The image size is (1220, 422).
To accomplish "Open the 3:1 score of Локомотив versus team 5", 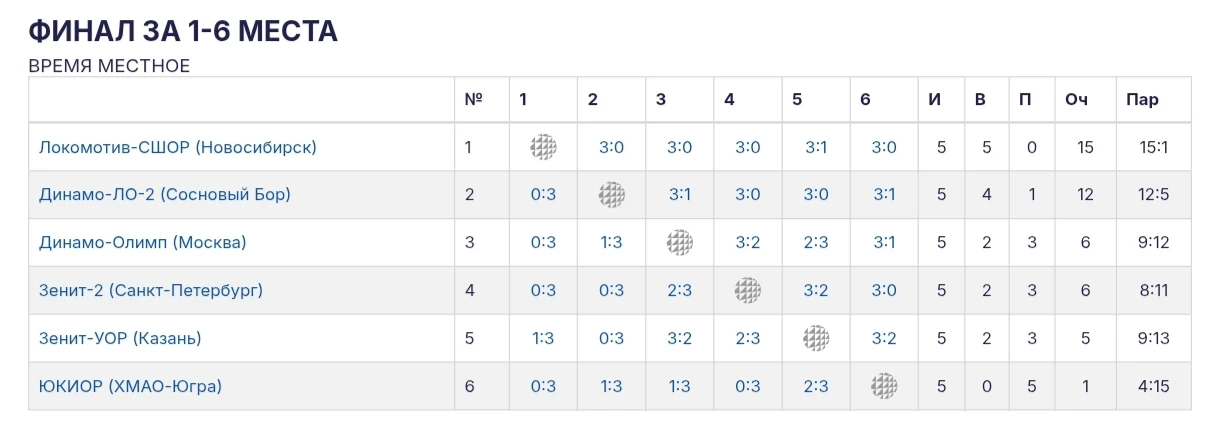I will click(816, 147).
